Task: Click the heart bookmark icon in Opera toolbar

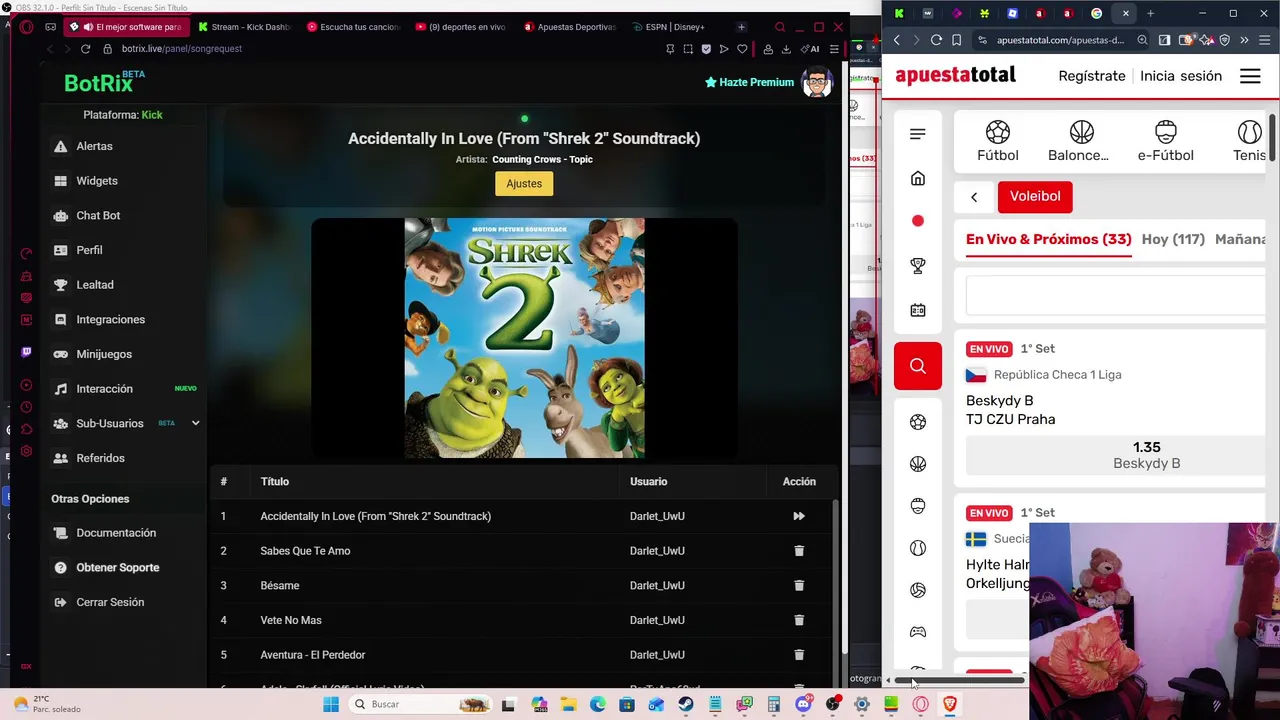Action: coord(742,49)
